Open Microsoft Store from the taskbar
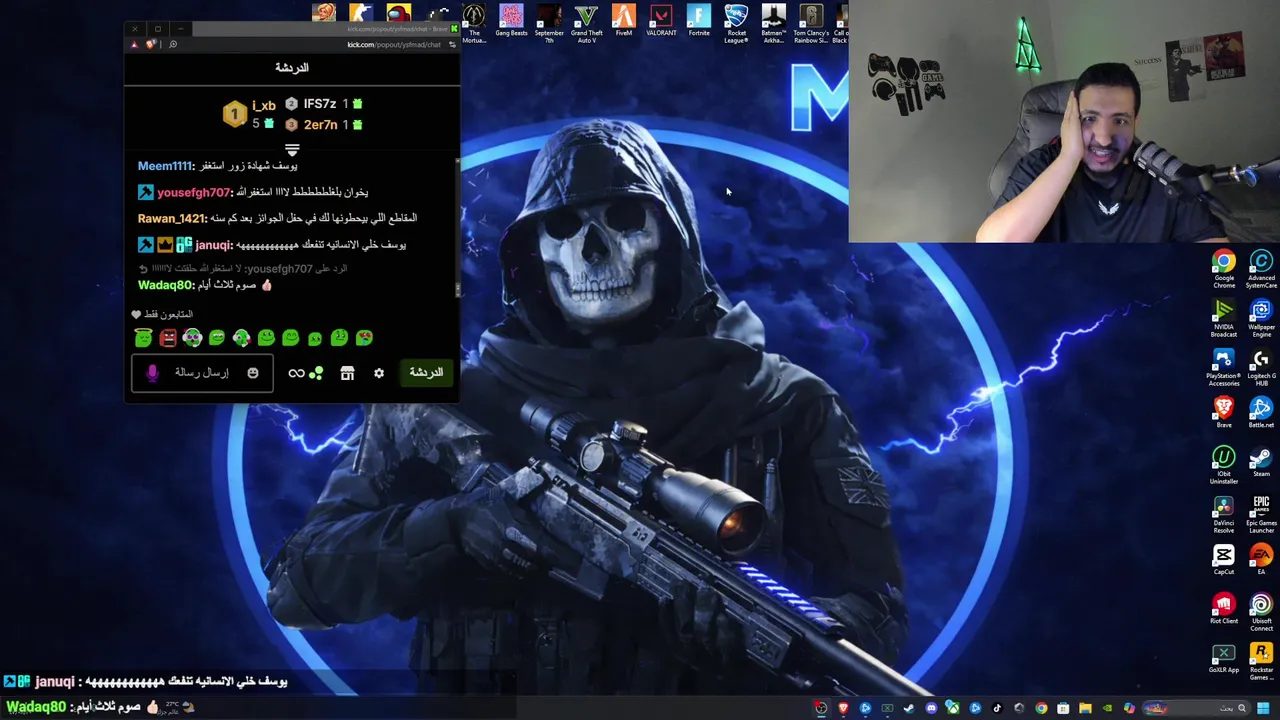 pos(1063,708)
